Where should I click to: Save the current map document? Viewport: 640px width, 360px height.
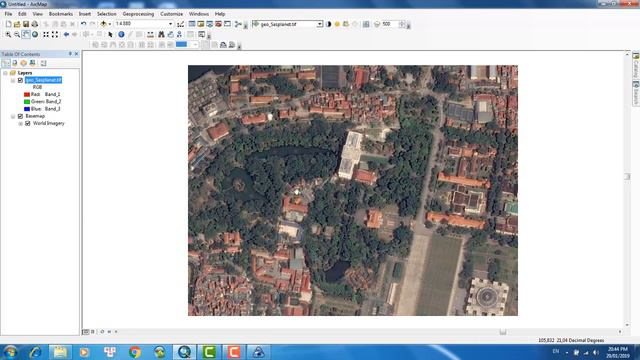tap(26, 24)
